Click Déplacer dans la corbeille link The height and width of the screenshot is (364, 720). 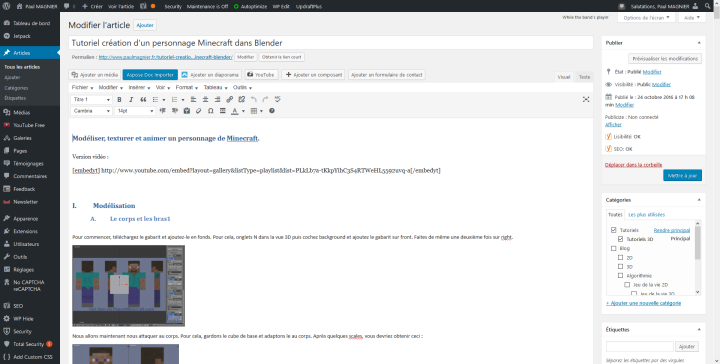(633, 165)
